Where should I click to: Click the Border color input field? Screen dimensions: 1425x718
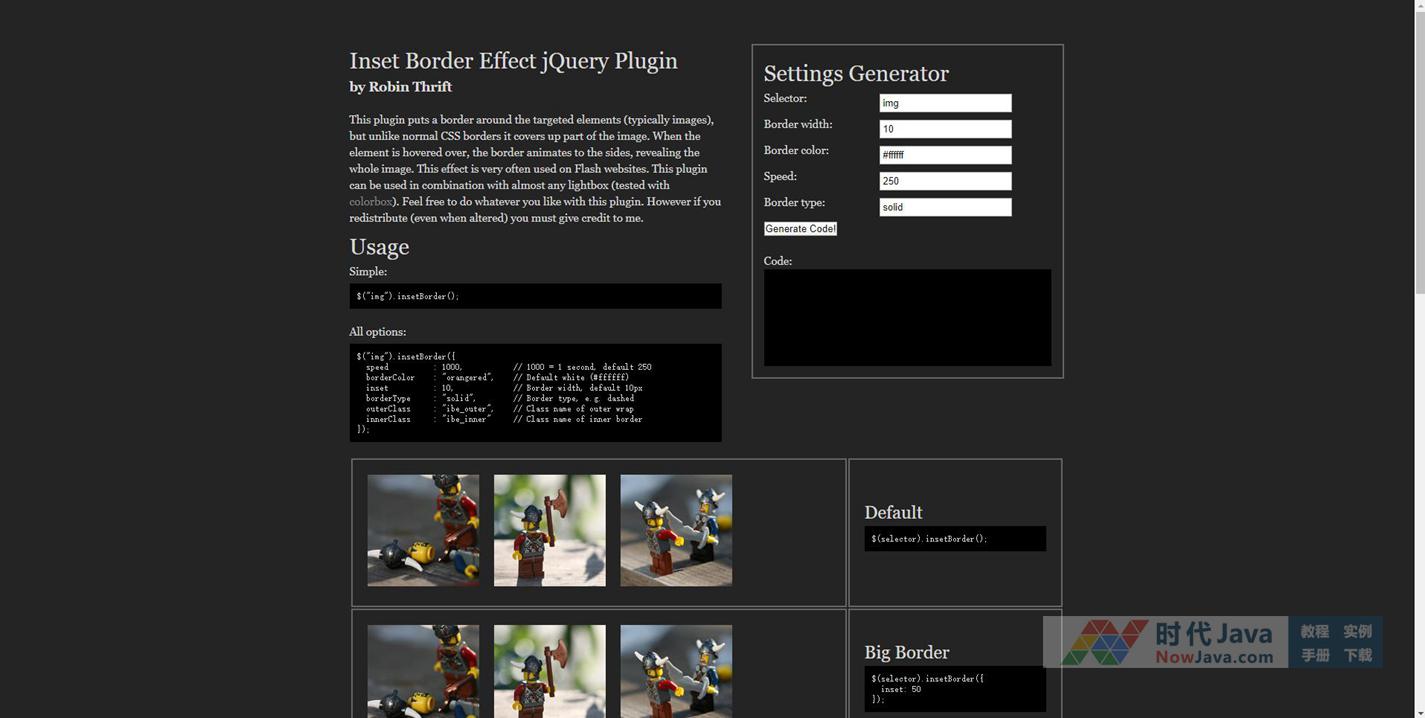click(945, 155)
